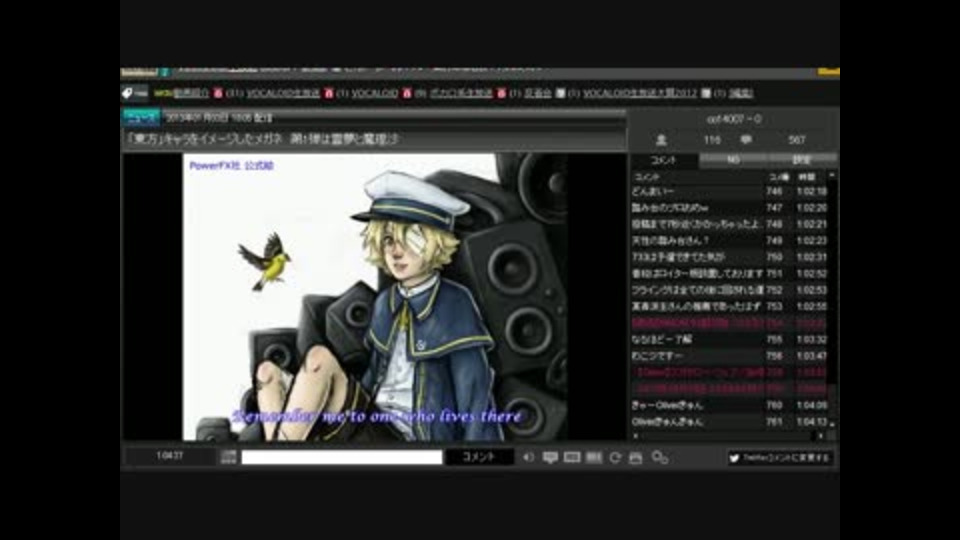Select comment number 753 row
The height and width of the screenshot is (540, 960).
click(729, 306)
